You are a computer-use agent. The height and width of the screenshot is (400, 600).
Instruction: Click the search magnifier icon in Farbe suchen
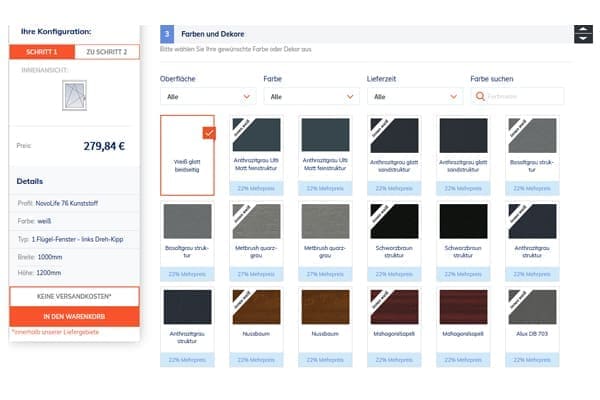coord(481,96)
